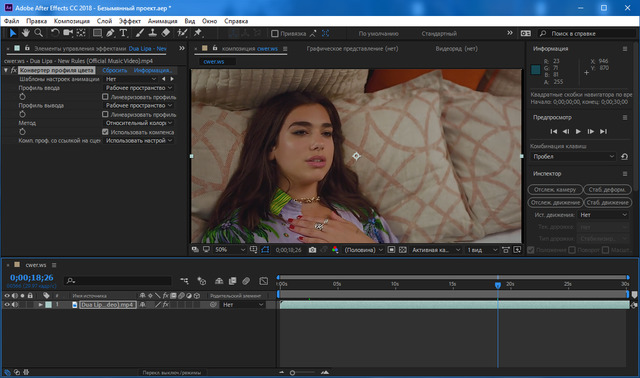Select the Rotation tool
This screenshot has height=378, width=640.
click(55, 33)
